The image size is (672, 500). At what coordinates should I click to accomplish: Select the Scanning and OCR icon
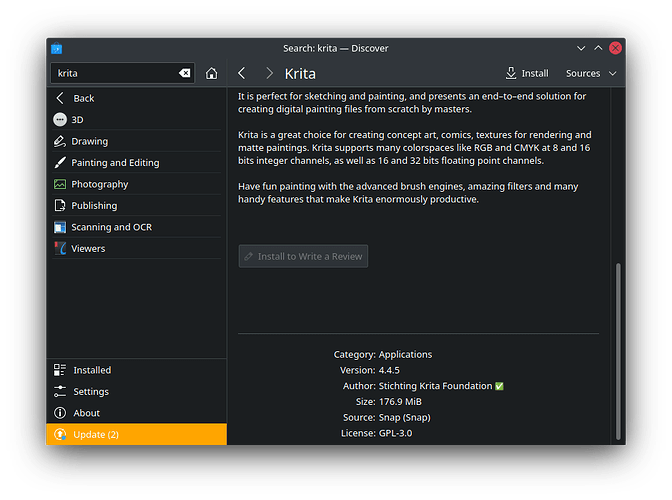tap(60, 227)
